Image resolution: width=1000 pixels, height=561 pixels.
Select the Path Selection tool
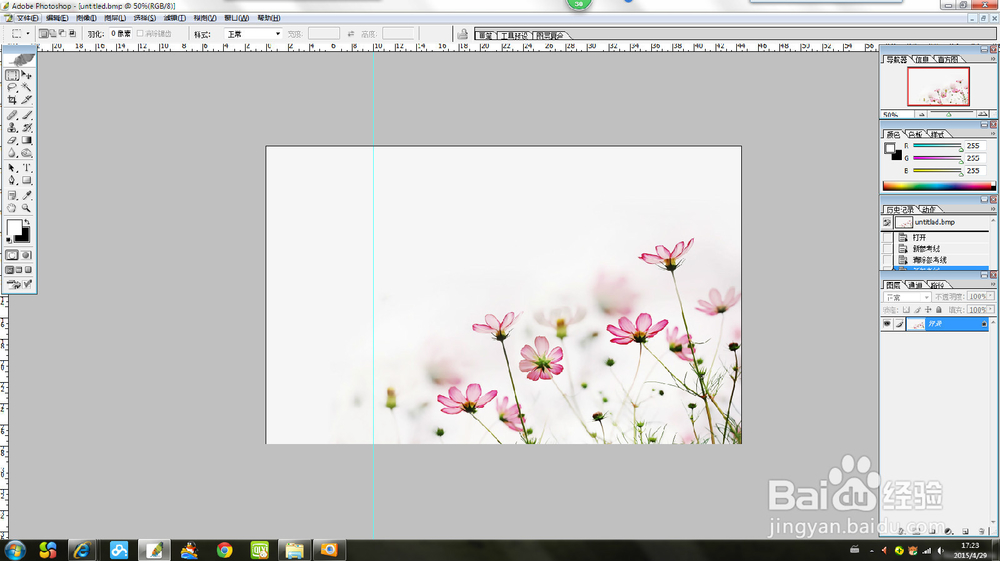tap(12, 168)
